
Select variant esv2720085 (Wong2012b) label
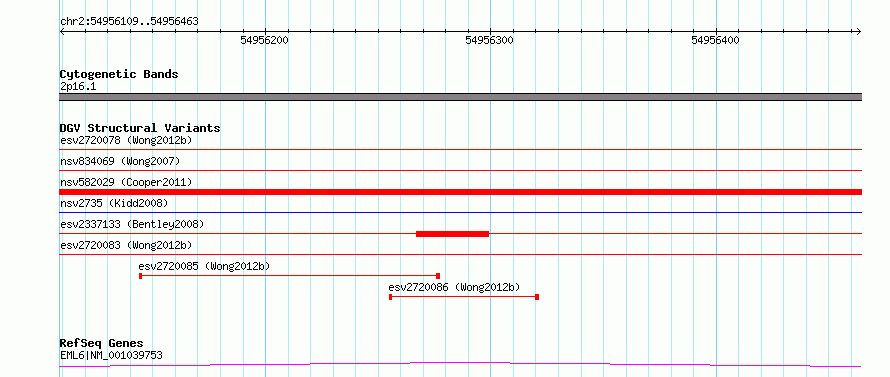point(204,266)
